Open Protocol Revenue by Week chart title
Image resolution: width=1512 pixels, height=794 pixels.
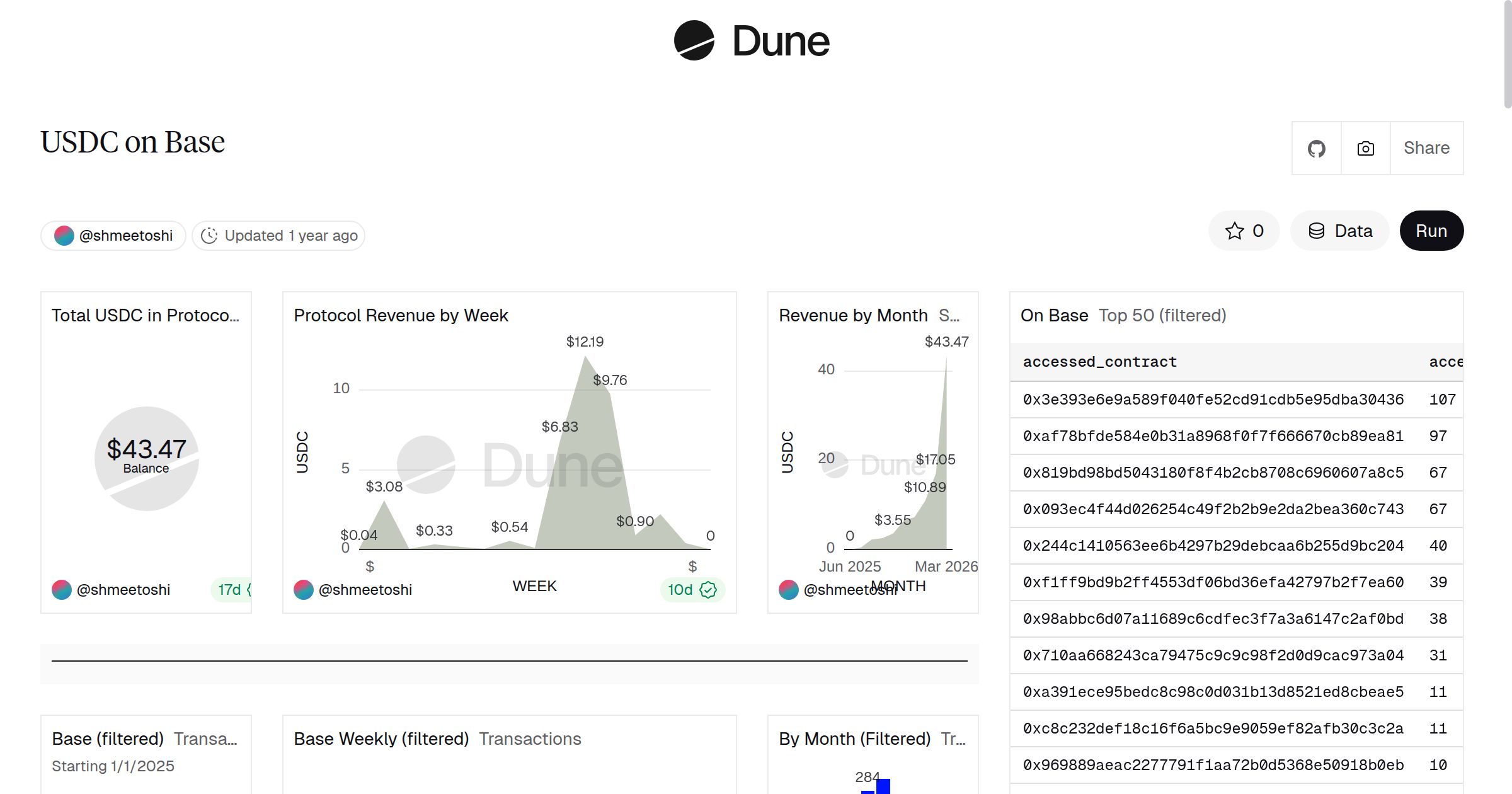tap(401, 315)
